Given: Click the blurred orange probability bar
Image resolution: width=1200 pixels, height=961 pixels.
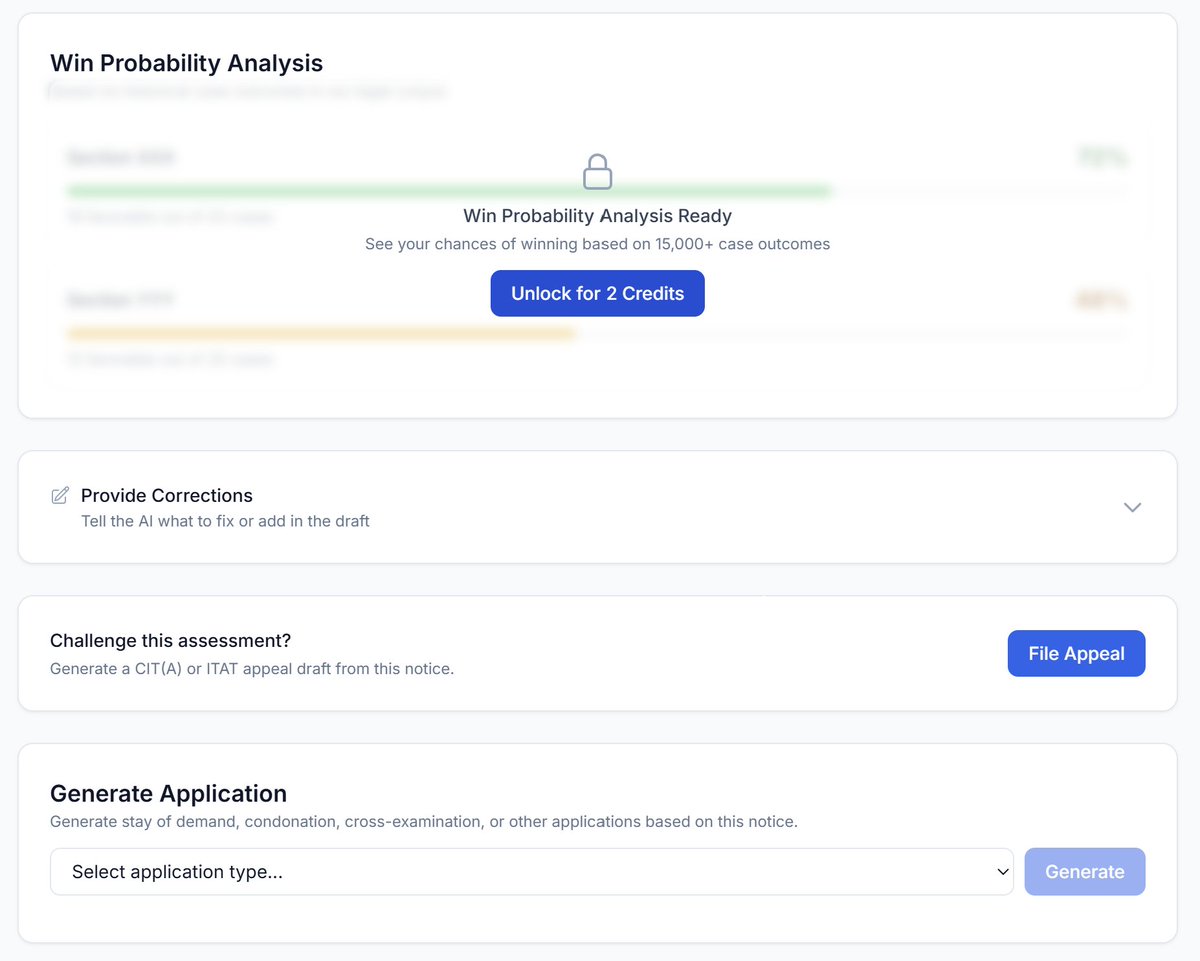Looking at the screenshot, I should 321,333.
